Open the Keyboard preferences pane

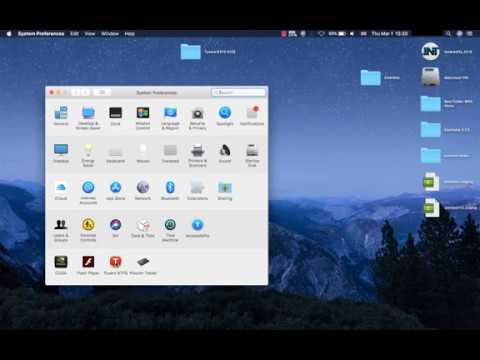tap(115, 153)
